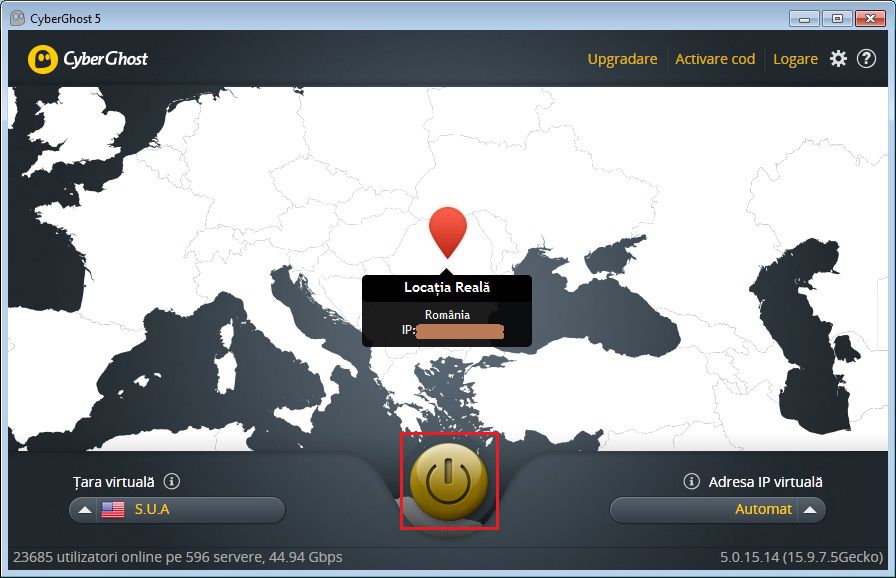Show info for Țara virtuală

(171, 481)
